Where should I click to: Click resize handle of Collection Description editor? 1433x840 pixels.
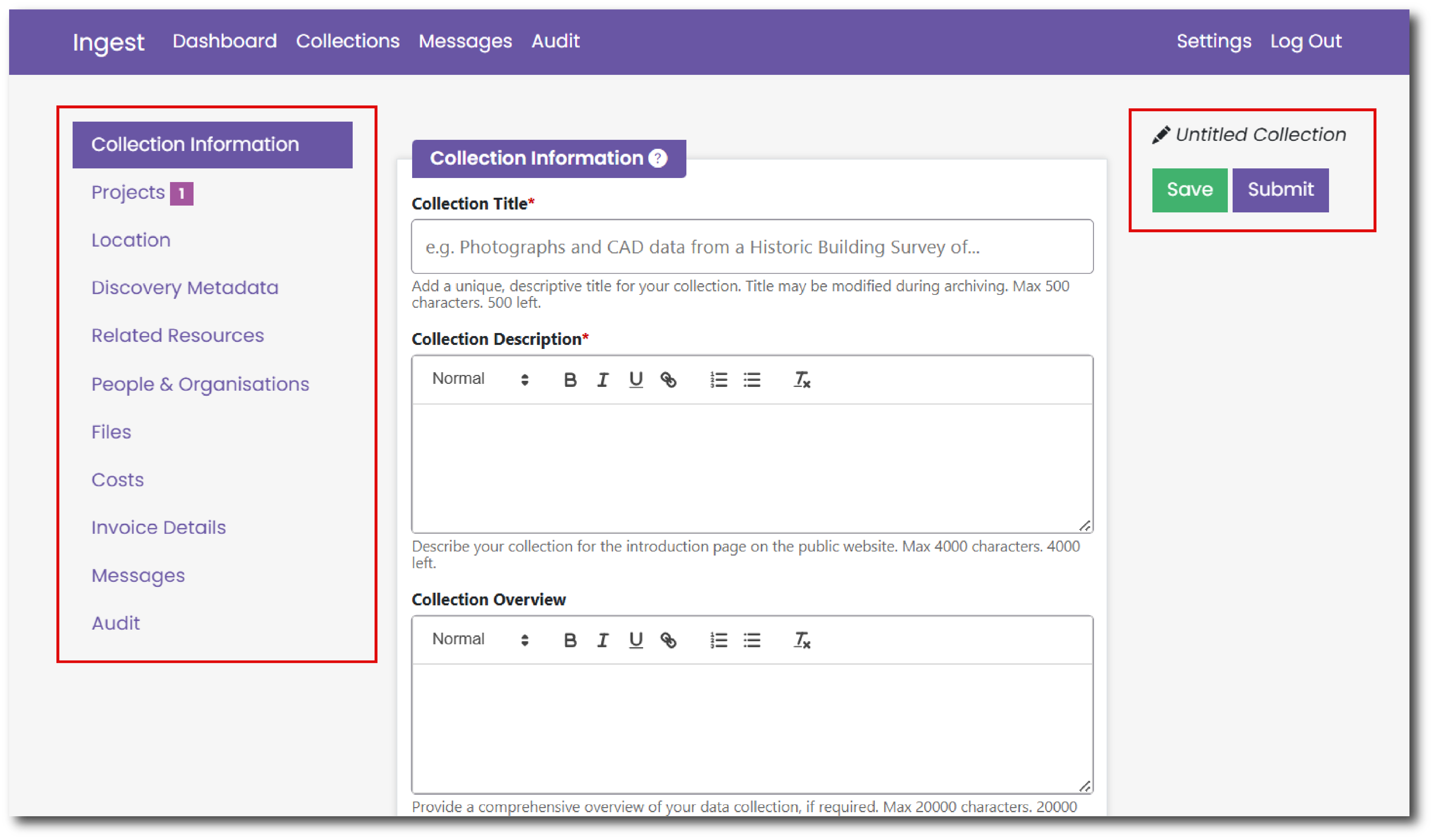[x=1084, y=526]
